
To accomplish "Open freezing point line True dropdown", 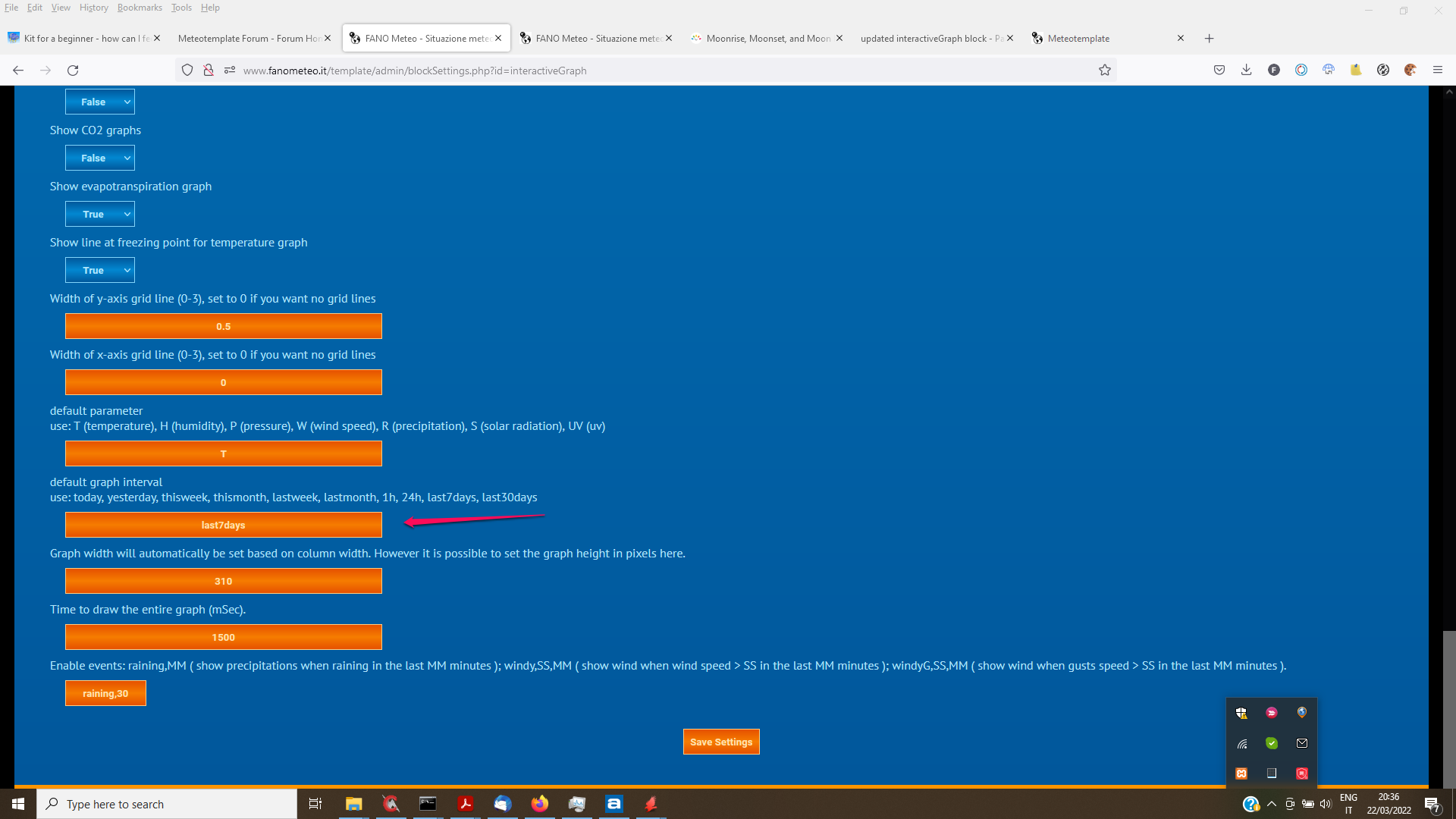I will (x=100, y=270).
